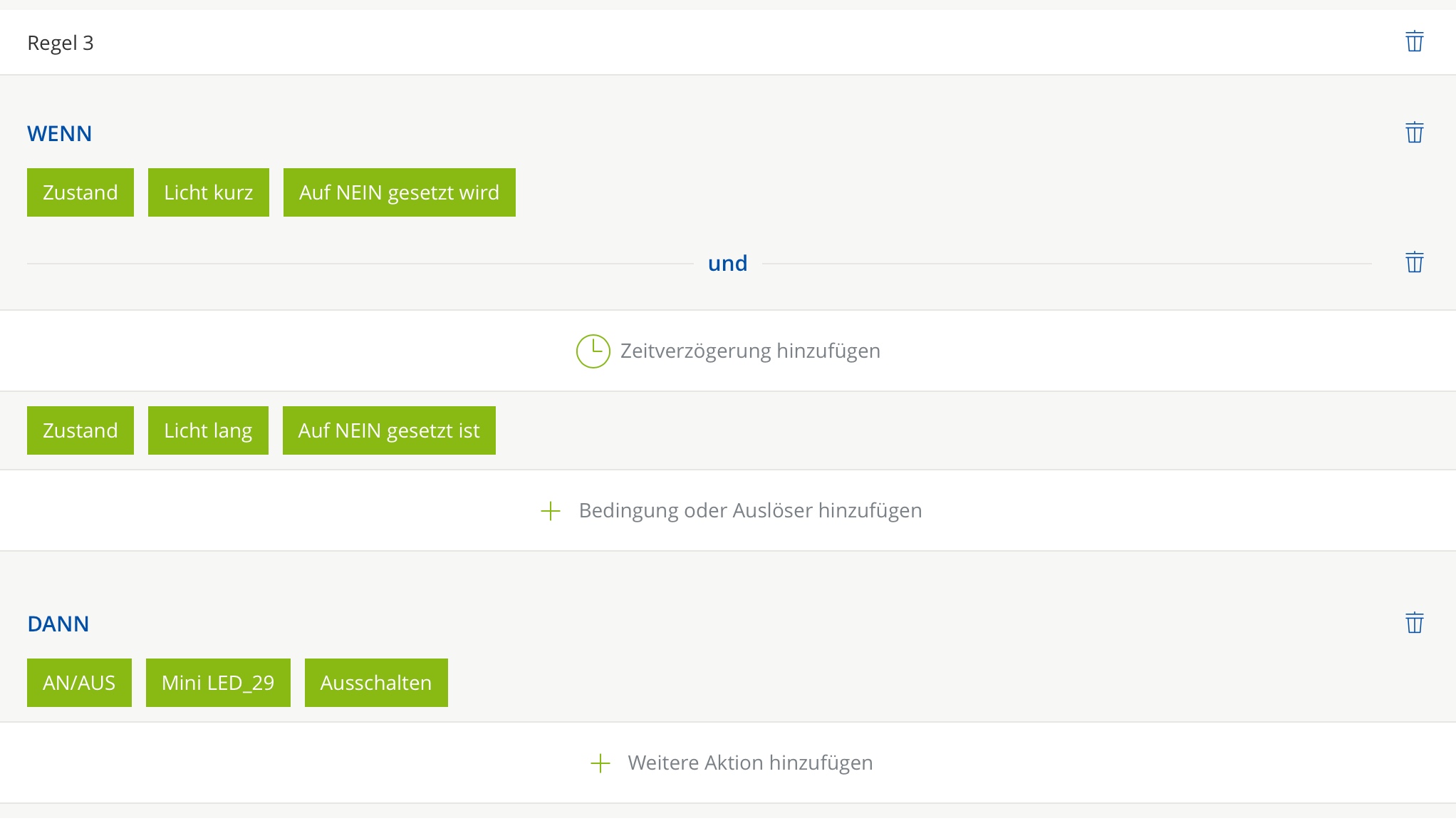Change 'Auf NEIN gesetzt ist' condition

pos(389,430)
